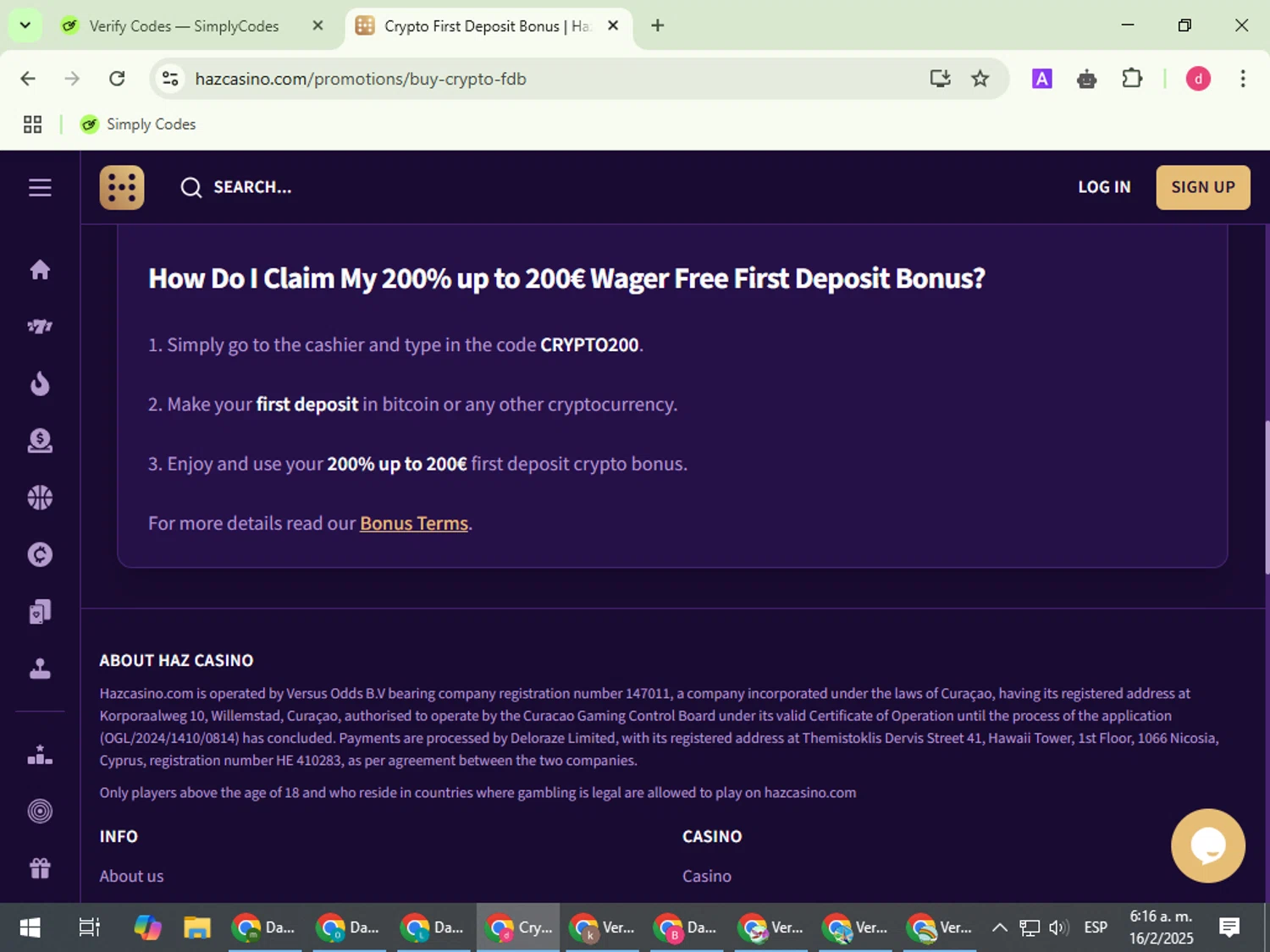Open the basketball sports icon in sidebar

(40, 498)
